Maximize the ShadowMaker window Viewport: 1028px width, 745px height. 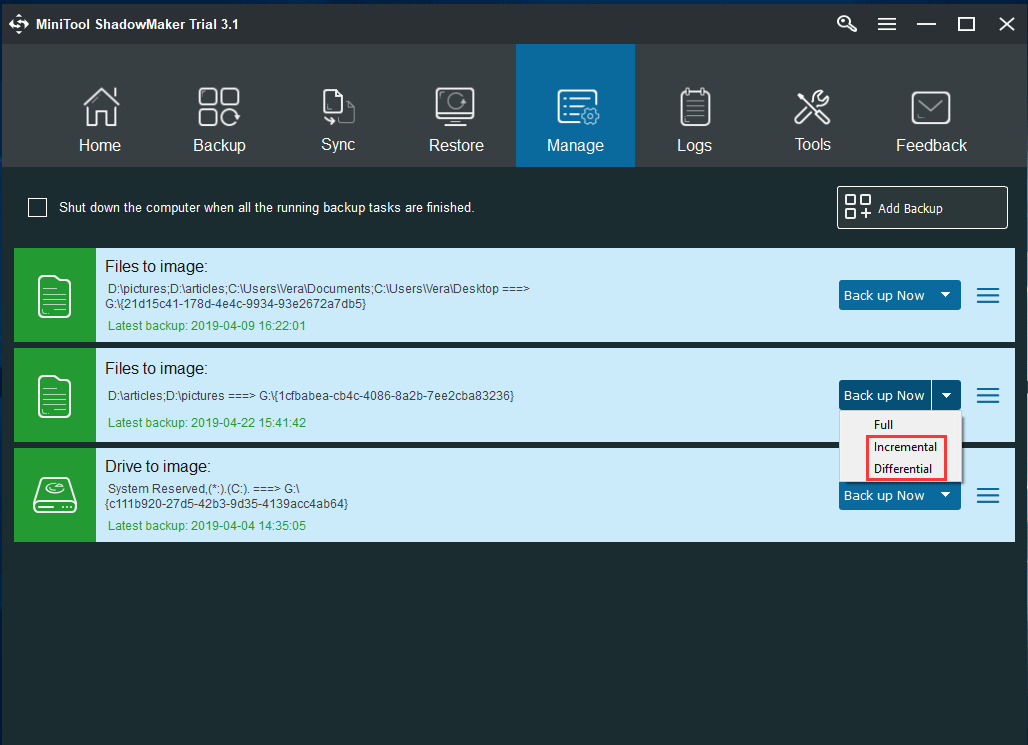(966, 24)
